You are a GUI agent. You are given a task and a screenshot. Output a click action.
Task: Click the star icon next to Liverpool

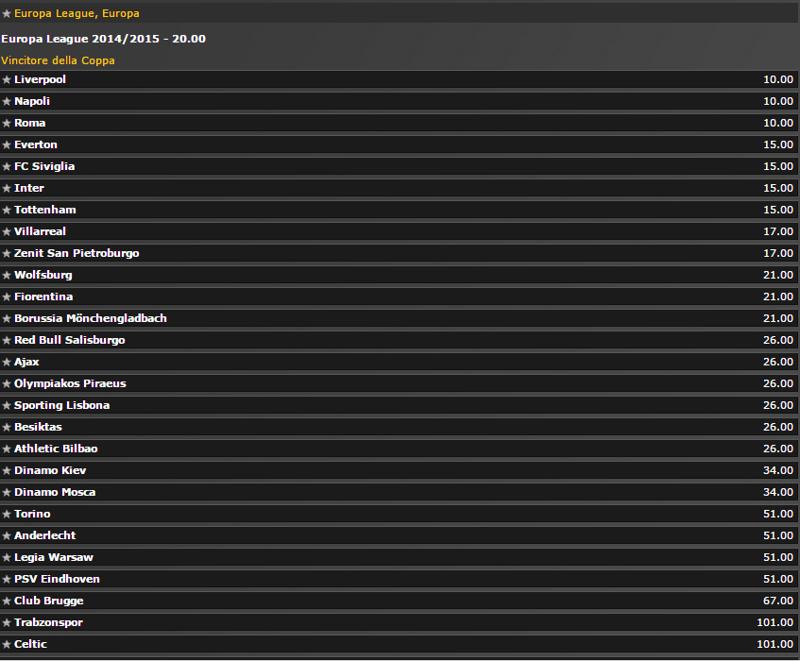[9, 79]
